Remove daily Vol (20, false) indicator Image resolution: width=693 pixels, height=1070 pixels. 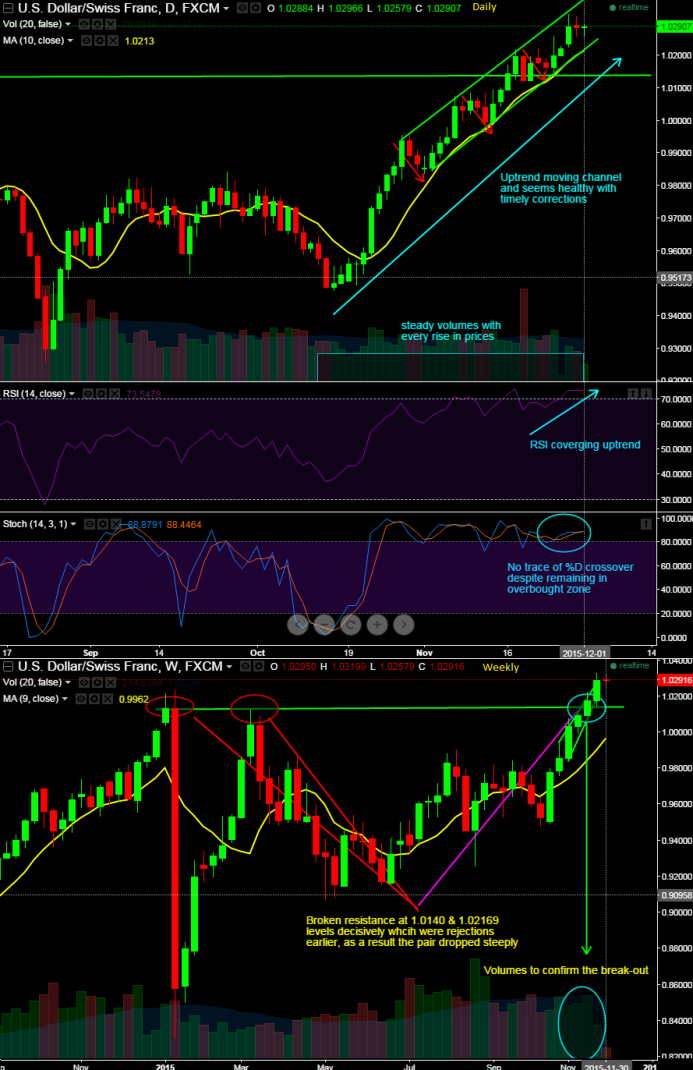coord(109,24)
